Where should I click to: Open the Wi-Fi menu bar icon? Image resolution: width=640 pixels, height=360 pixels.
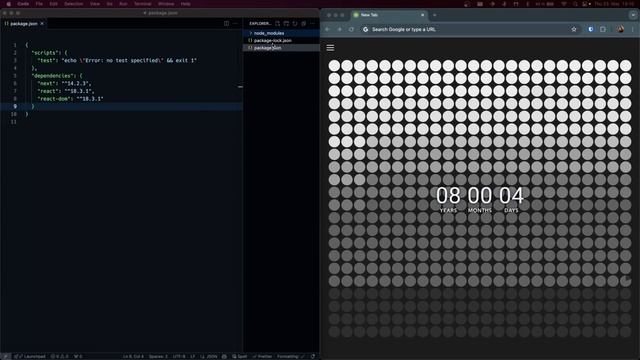(564, 4)
